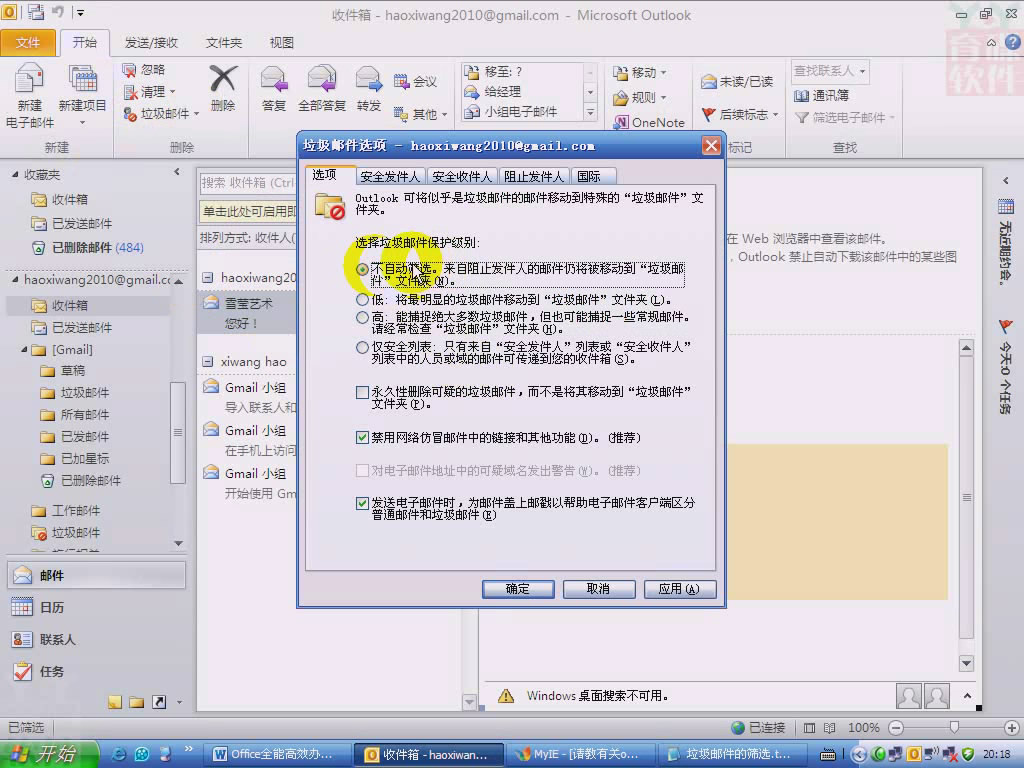
Task: Switch to the Blocked Senders (阻止发件人) tab
Action: [534, 176]
